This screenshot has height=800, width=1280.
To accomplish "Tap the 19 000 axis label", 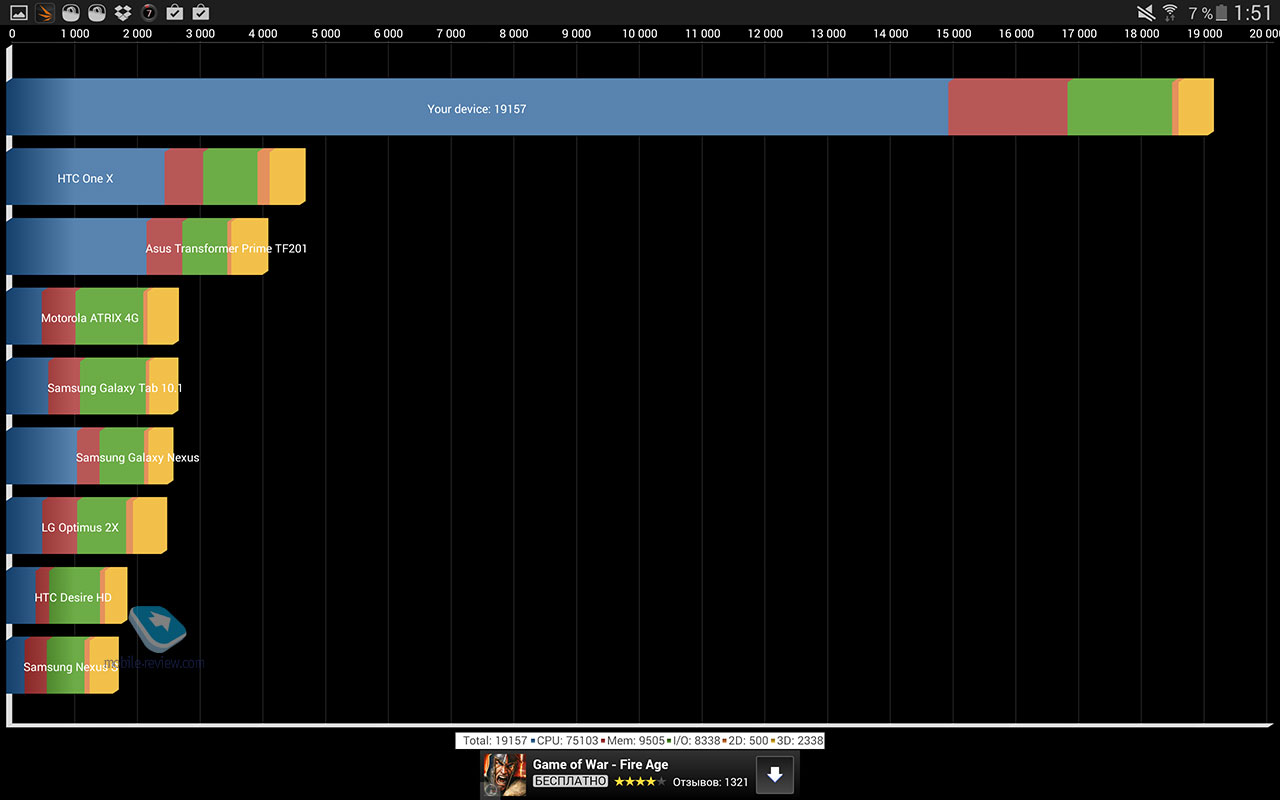I will pos(1205,34).
